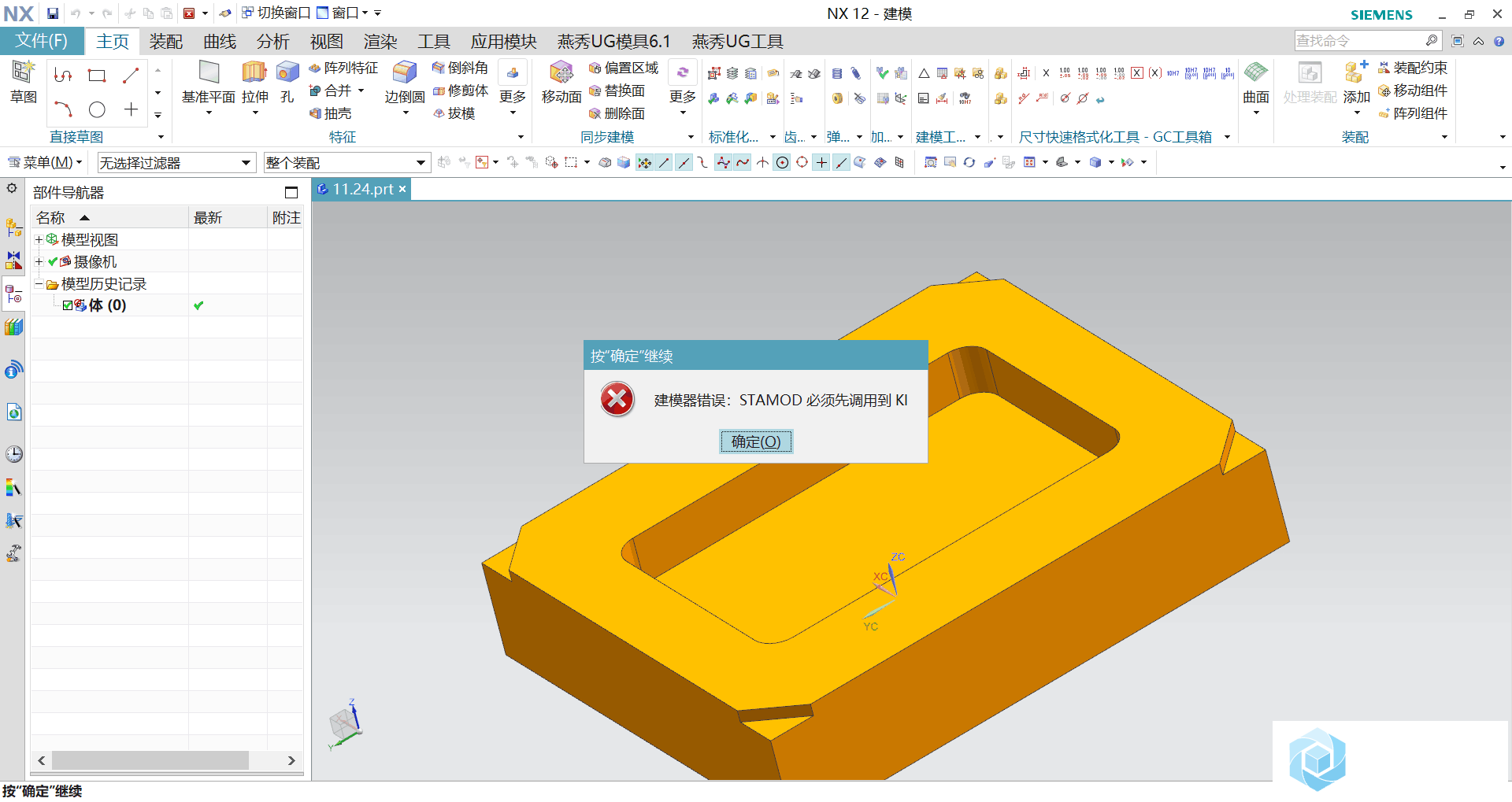Switch to the 燕秀UG模具6.1 ribbon tab
Screen dimensions: 1512x802
point(614,42)
